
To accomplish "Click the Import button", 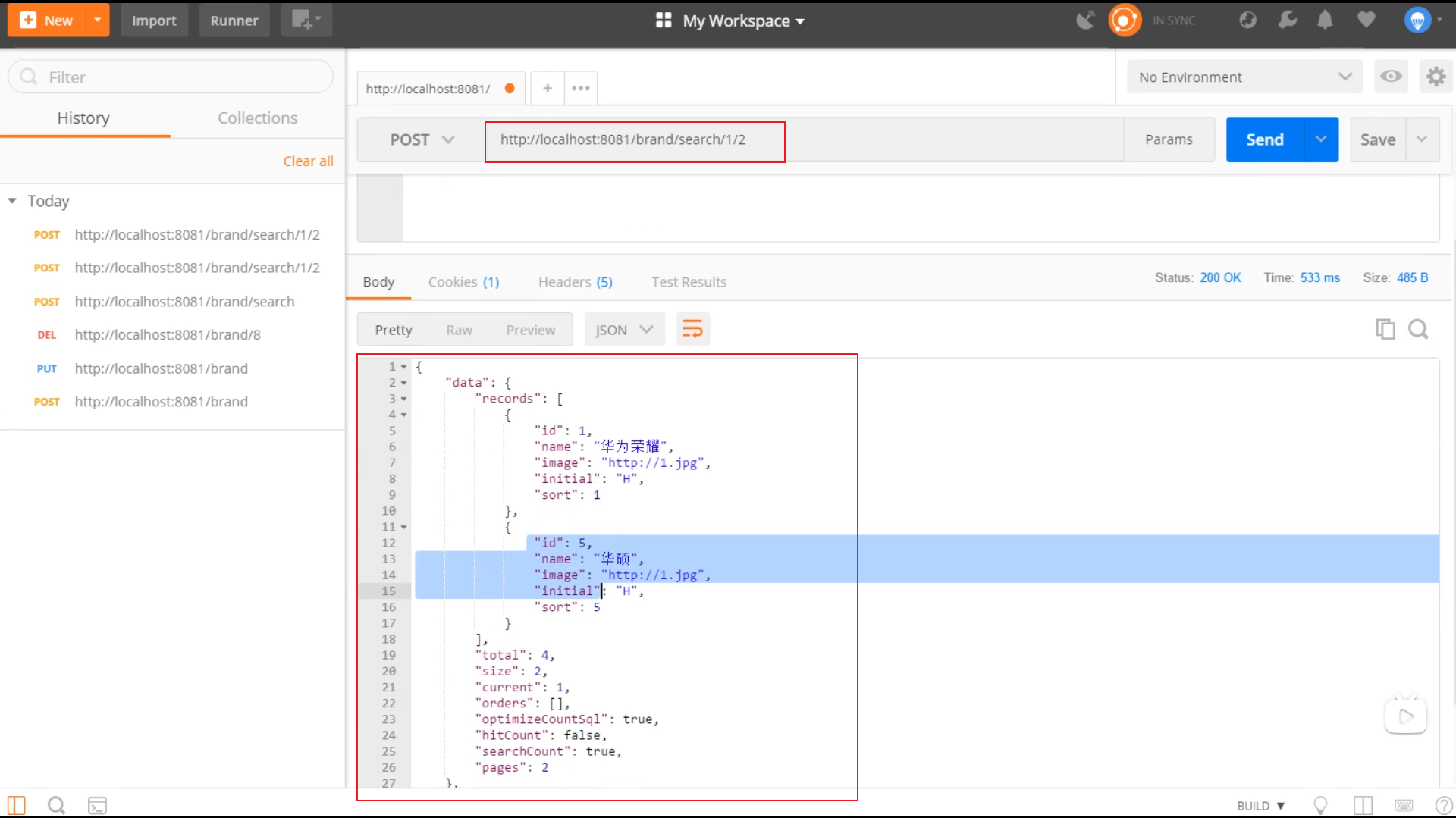I will click(154, 20).
